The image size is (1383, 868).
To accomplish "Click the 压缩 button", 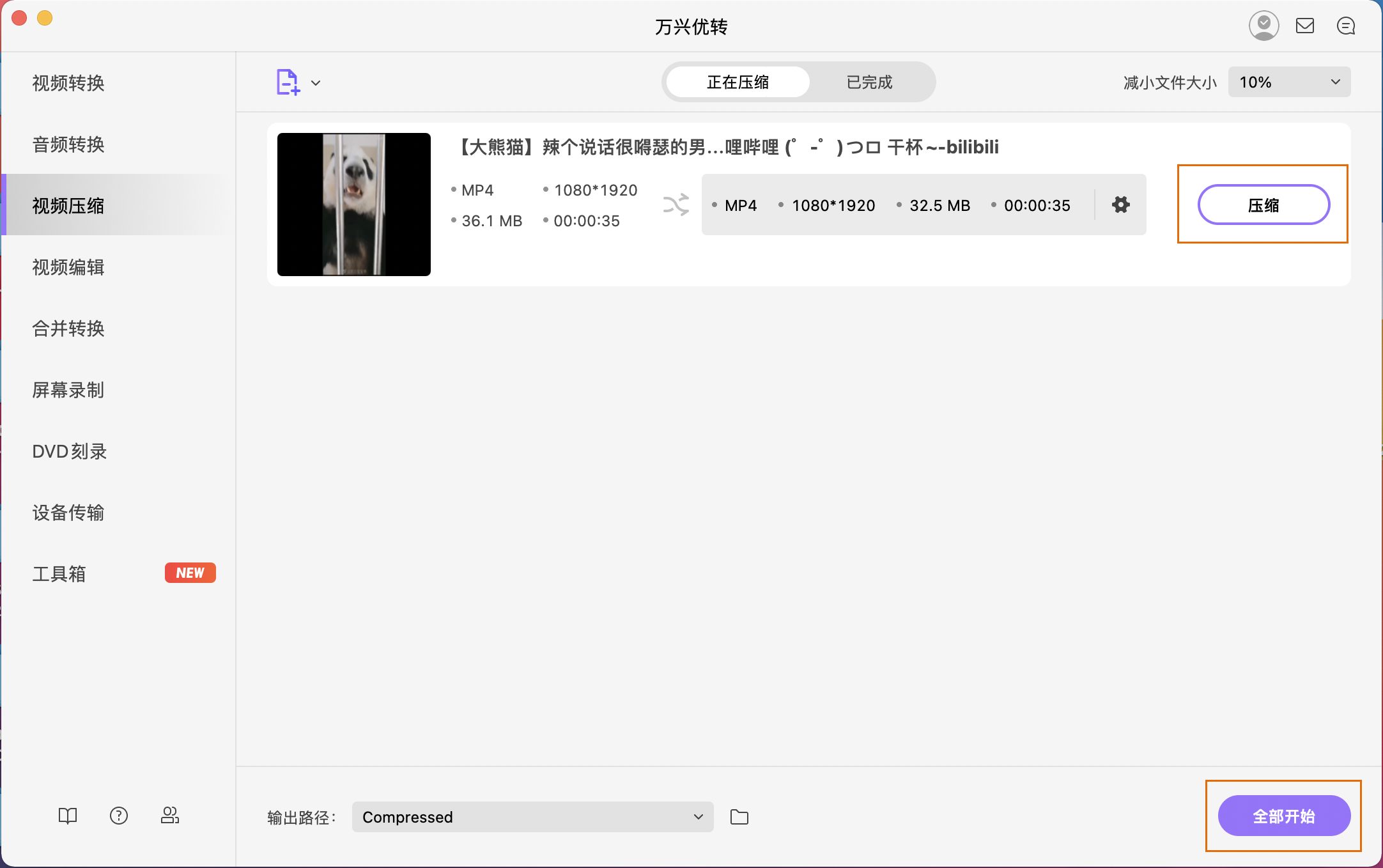I will (1263, 205).
